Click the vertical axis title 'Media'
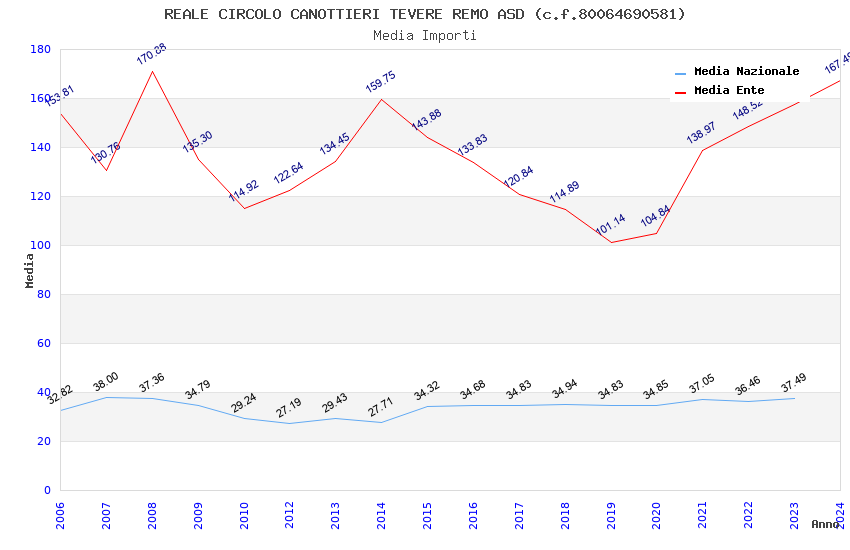 pos(29,270)
